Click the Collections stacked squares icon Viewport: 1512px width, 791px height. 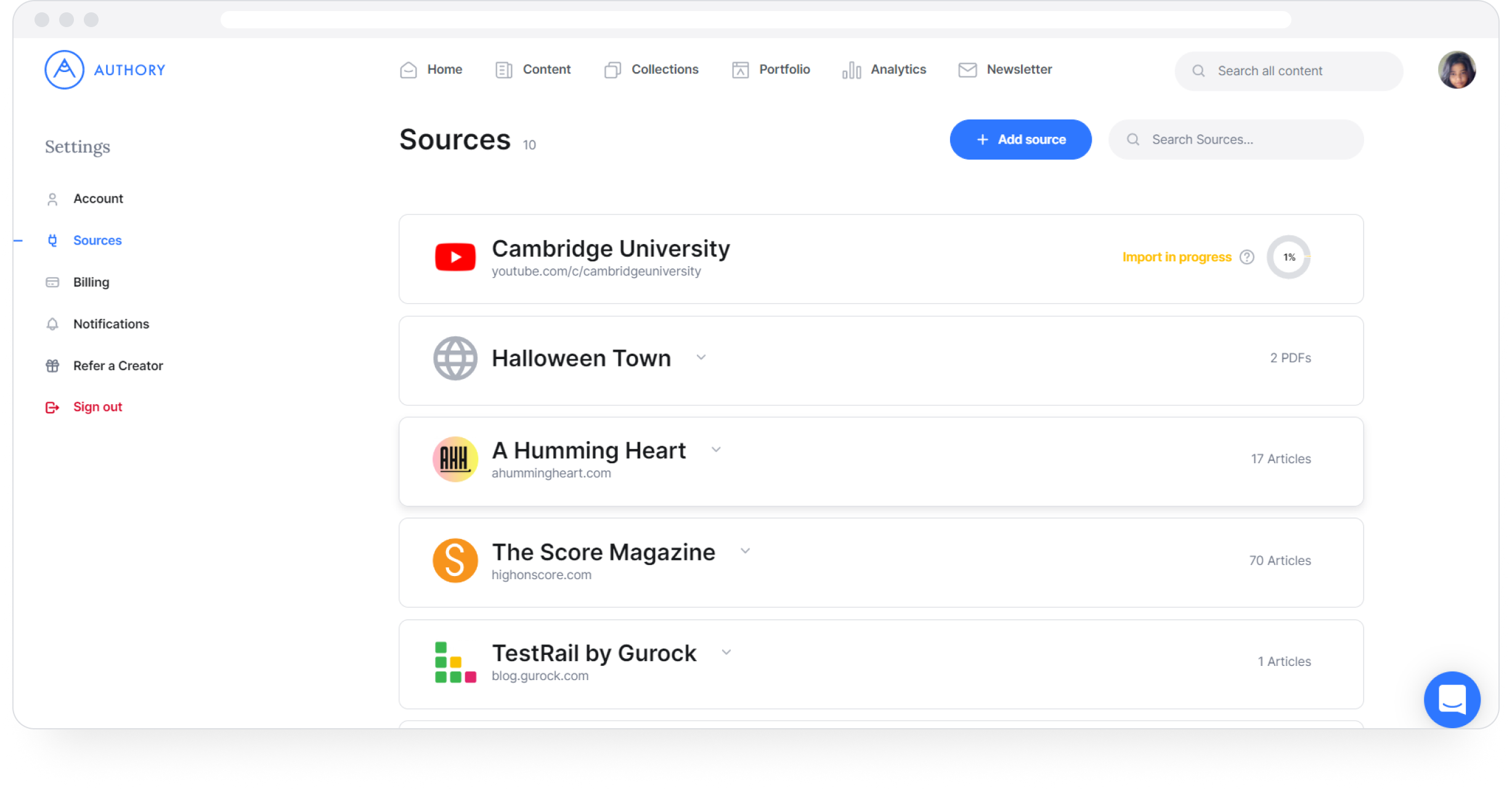(x=612, y=70)
